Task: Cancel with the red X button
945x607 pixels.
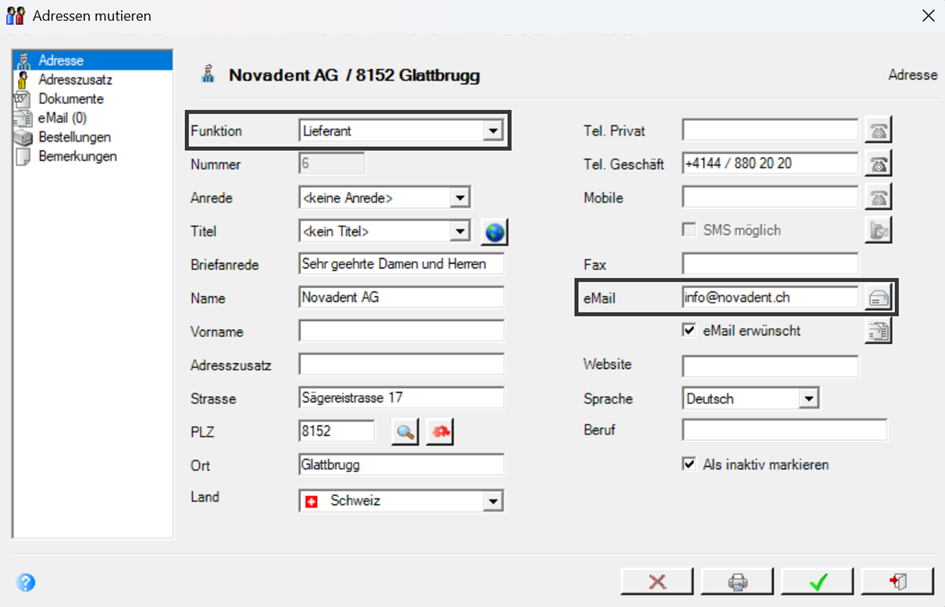Action: [657, 582]
